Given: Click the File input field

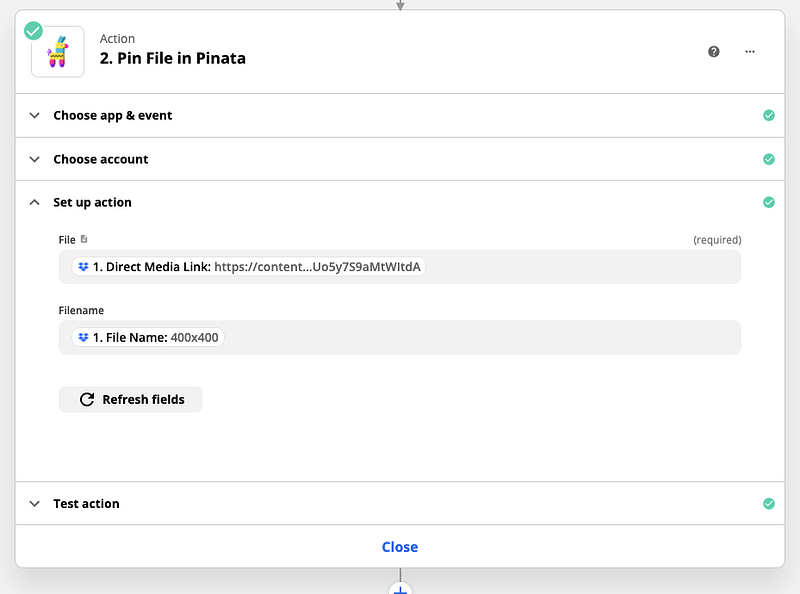Looking at the screenshot, I should pos(580,267).
